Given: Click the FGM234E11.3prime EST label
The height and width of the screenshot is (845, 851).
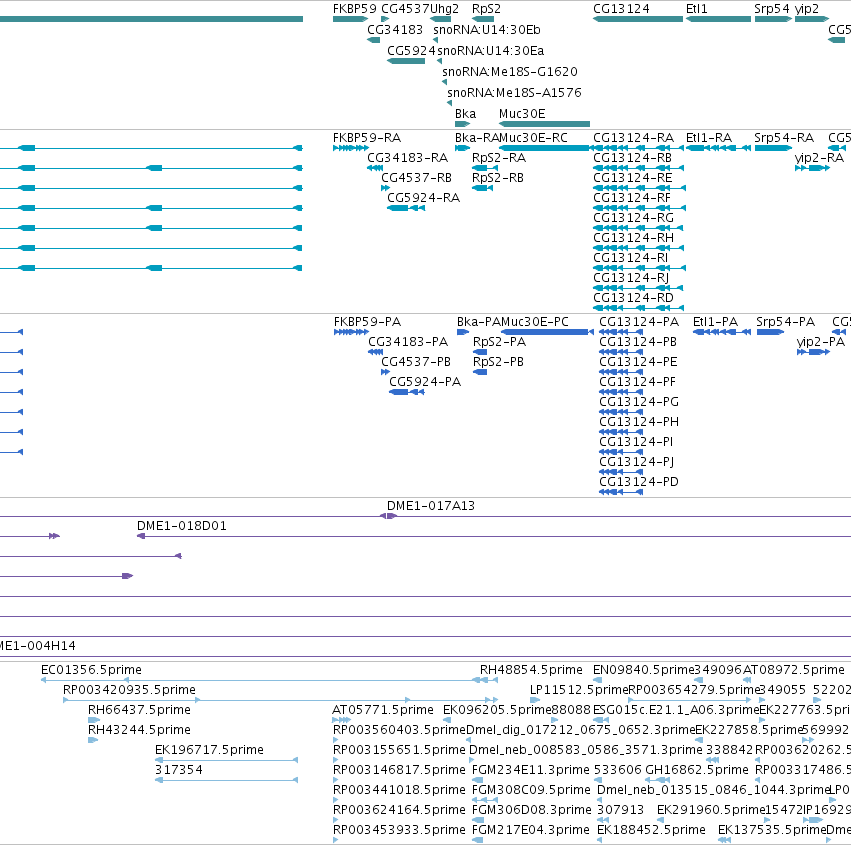Looking at the screenshot, I should click(x=531, y=770).
